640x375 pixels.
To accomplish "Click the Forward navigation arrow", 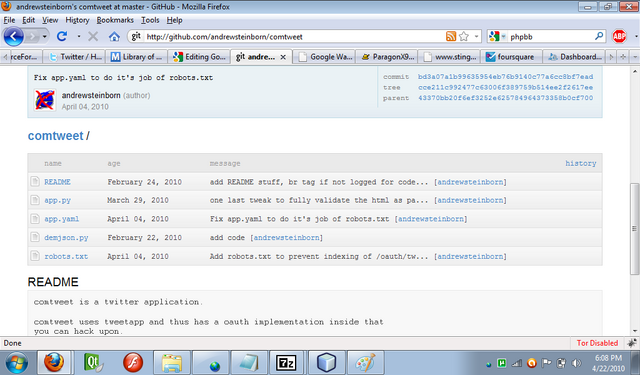I will 32,37.
